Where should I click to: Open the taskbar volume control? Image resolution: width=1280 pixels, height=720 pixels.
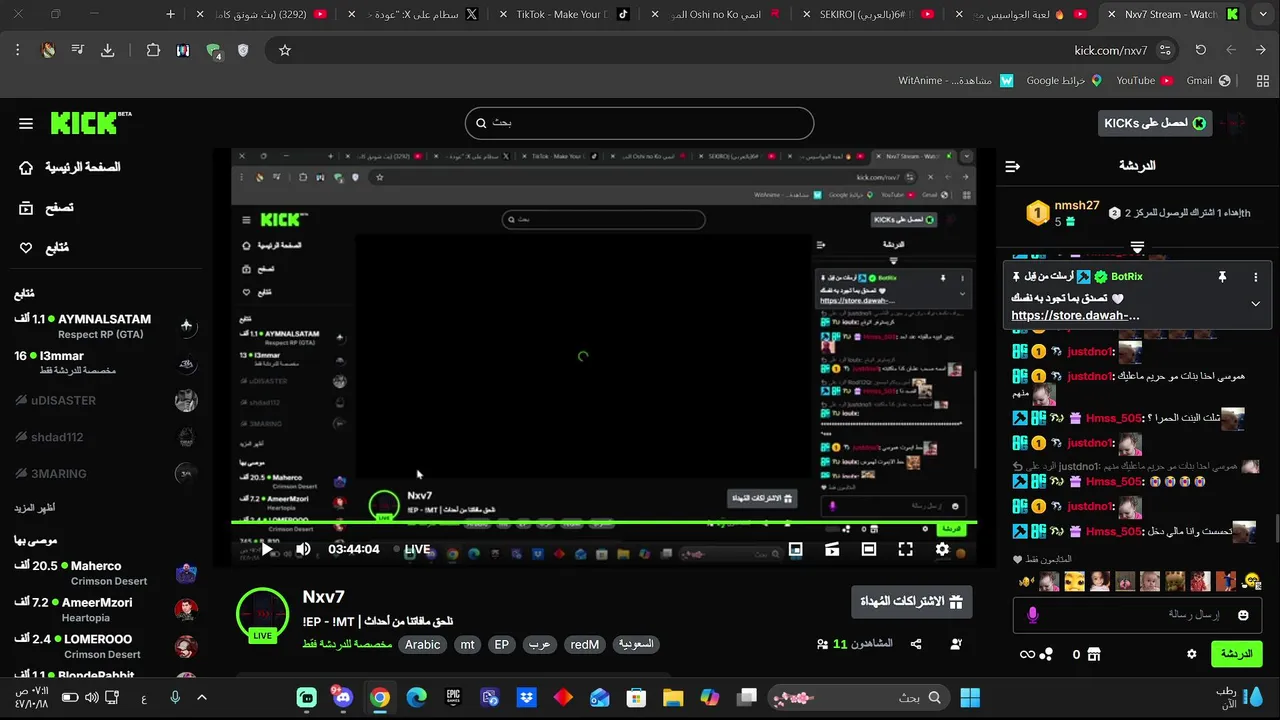click(x=91, y=697)
